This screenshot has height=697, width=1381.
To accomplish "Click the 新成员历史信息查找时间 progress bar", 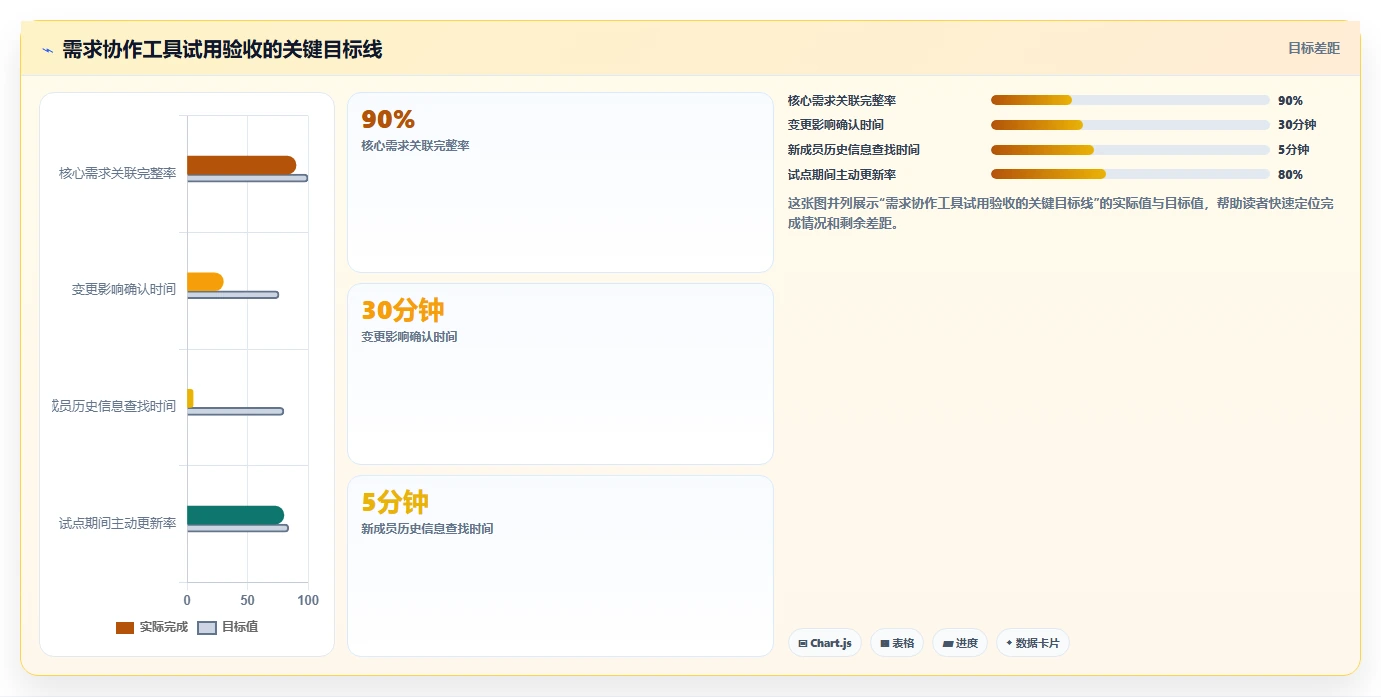I will (x=1130, y=150).
